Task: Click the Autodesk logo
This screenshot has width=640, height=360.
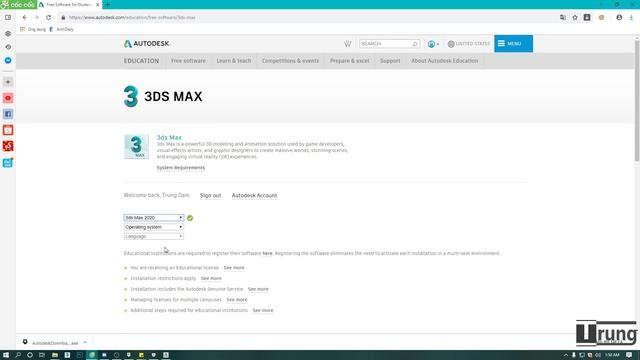Action: point(147,44)
